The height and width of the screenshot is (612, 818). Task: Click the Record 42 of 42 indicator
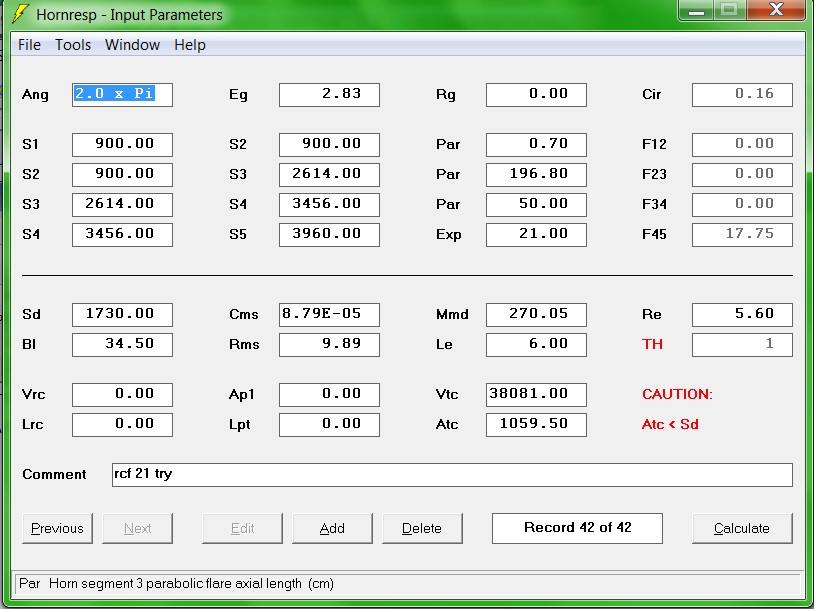tap(578, 529)
